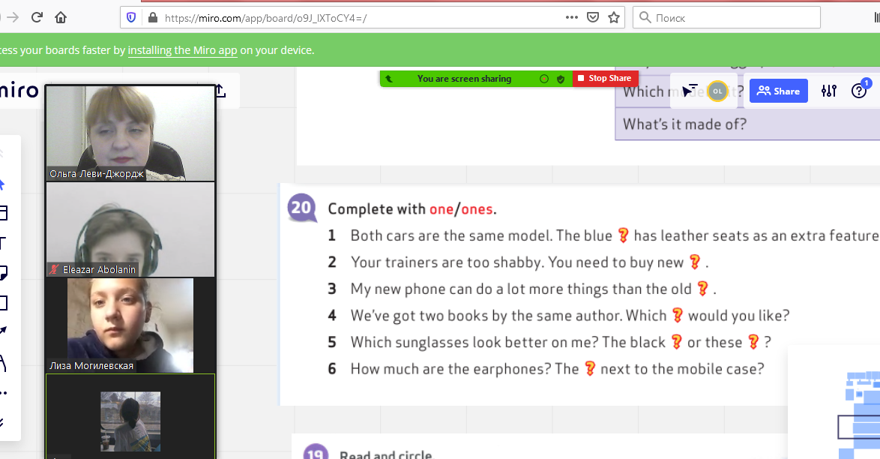
Task: Select the text tool in Miro toolbar
Action: (x=3, y=242)
